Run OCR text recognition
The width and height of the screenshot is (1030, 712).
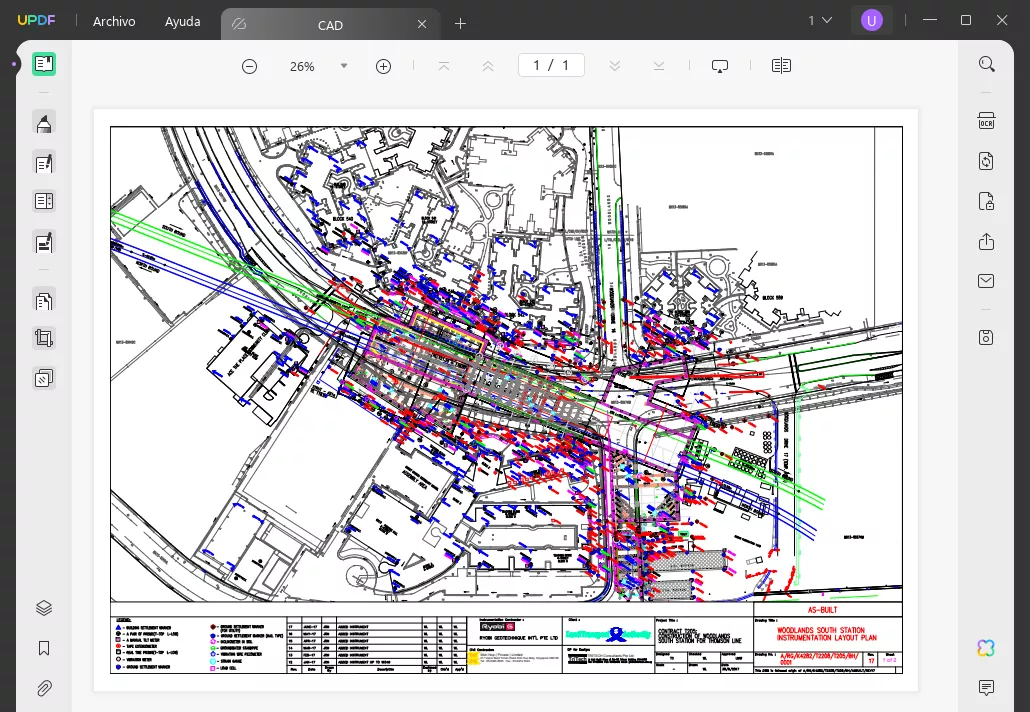986,121
